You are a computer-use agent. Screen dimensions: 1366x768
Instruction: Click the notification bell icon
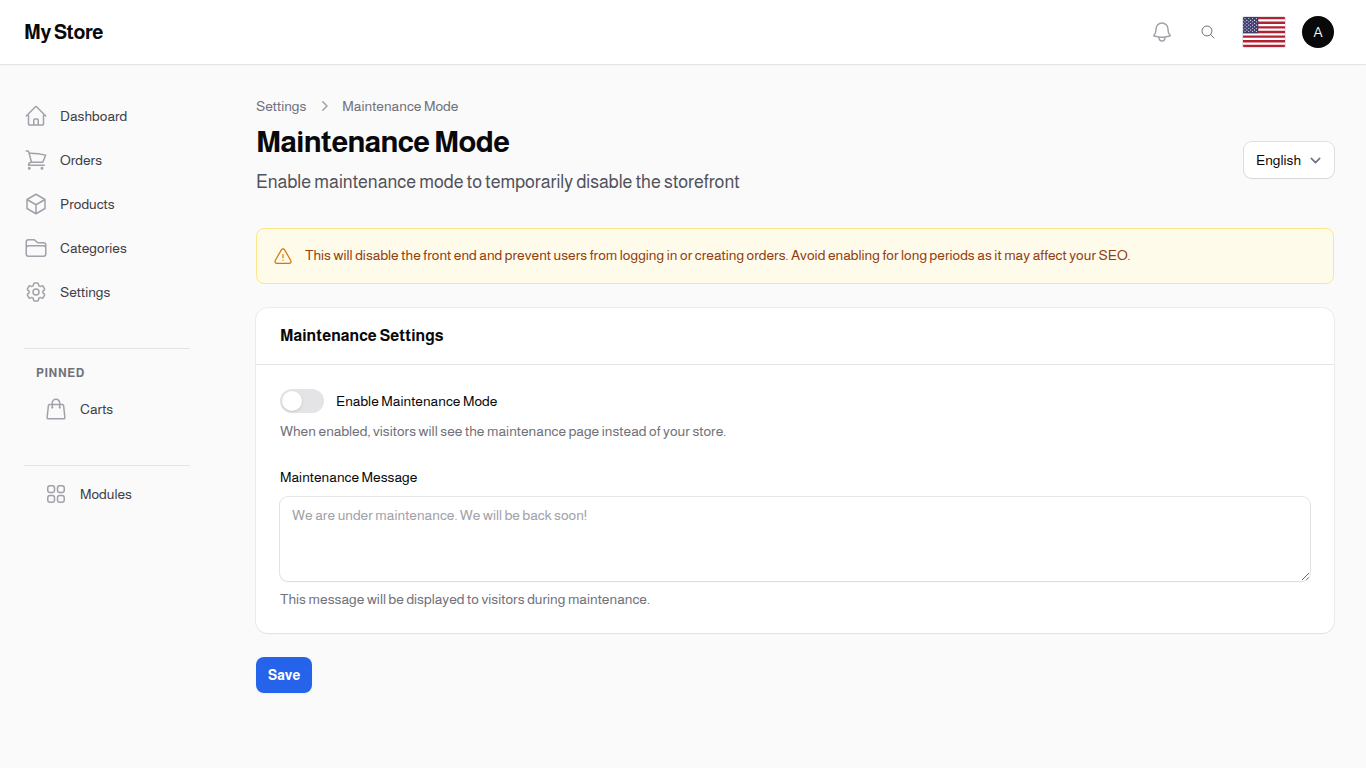[1162, 31]
